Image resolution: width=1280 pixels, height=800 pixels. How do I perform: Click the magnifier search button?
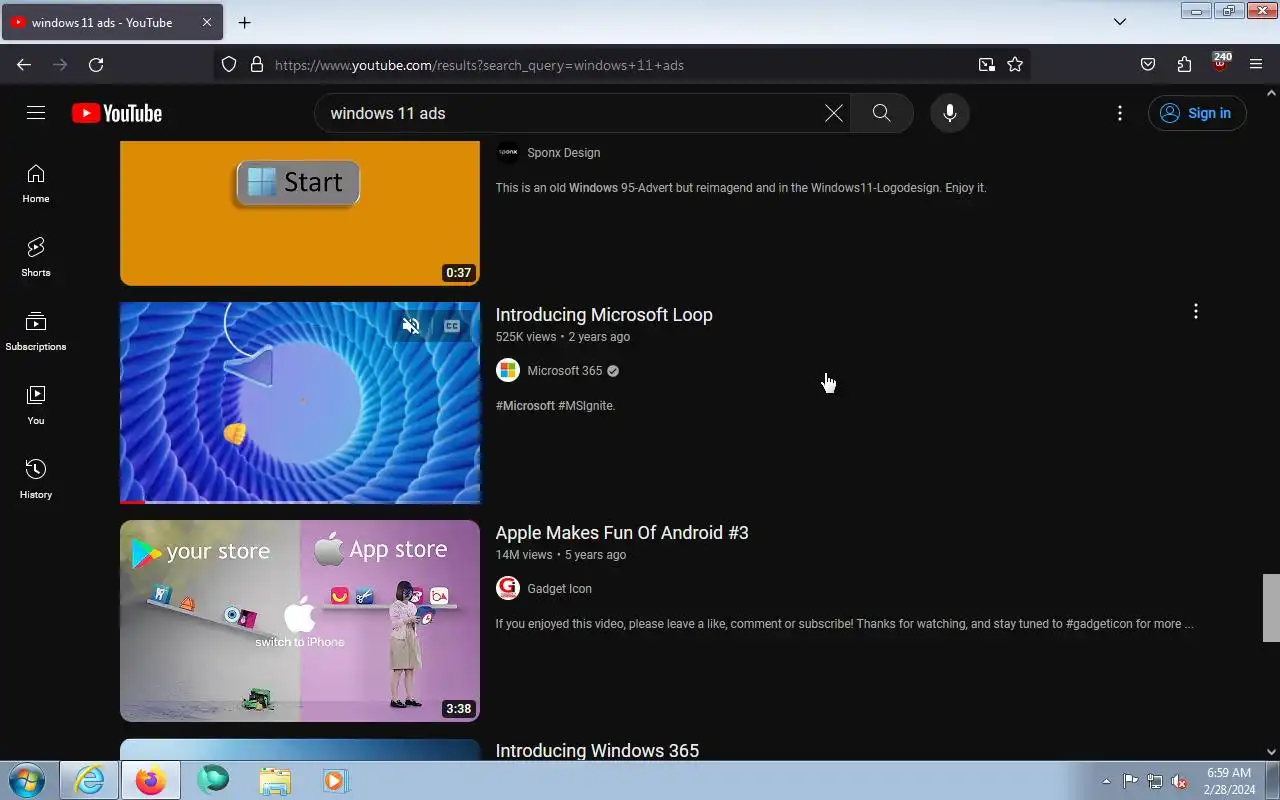coord(881,113)
